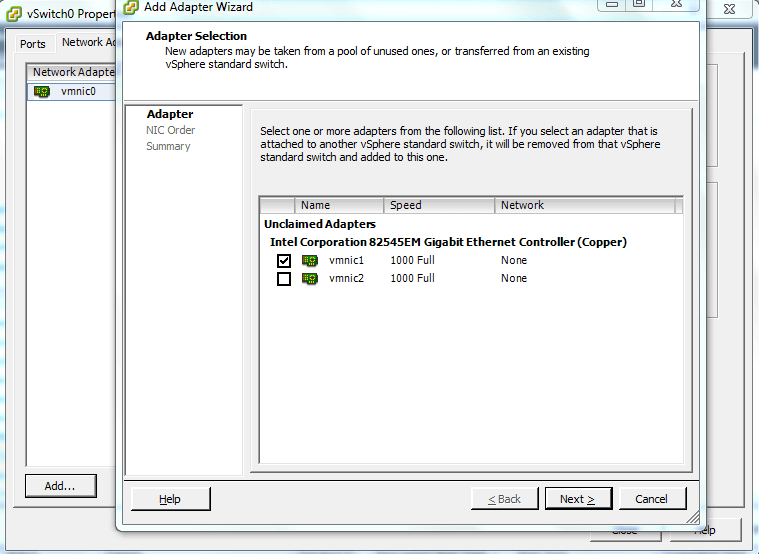
Task: Go to the Next wizard step
Action: pyautogui.click(x=578, y=499)
